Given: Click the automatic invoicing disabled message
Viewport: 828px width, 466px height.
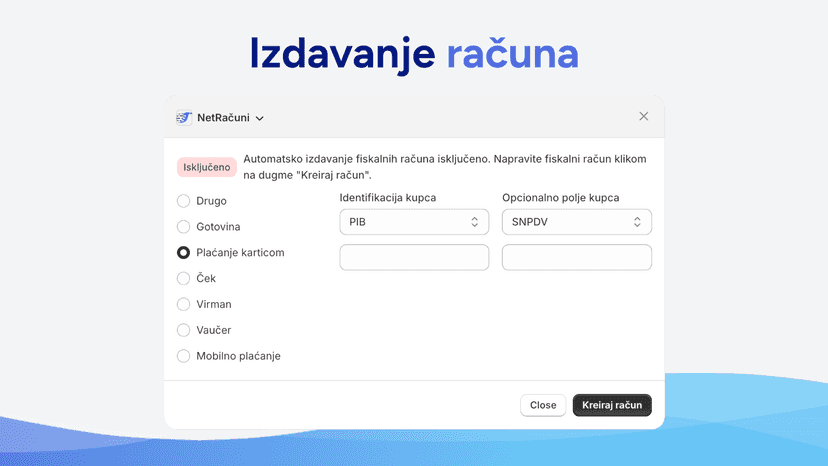Looking at the screenshot, I should click(445, 167).
